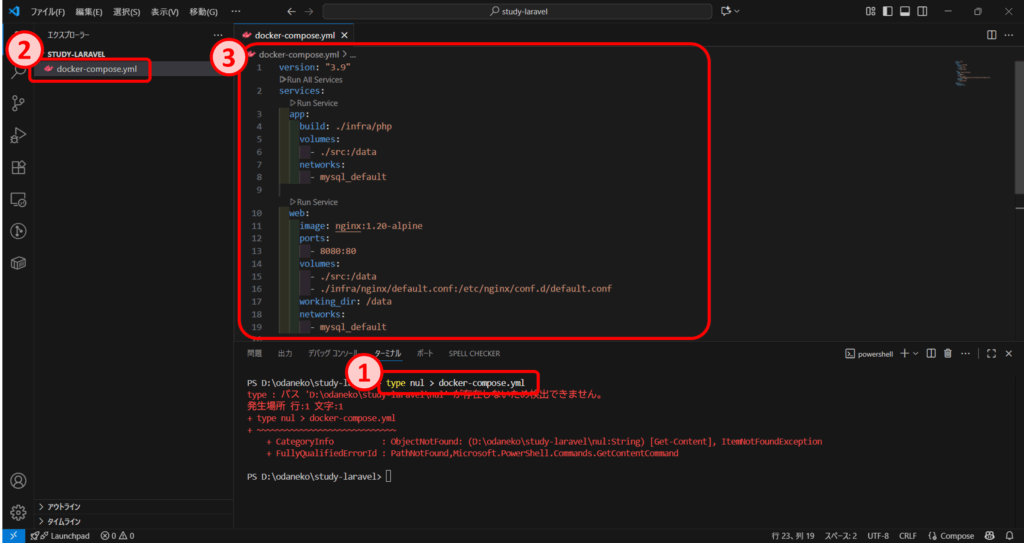This screenshot has height=543, width=1024.
Task: Open Remote Explorer in the activity bar
Action: tap(18, 199)
